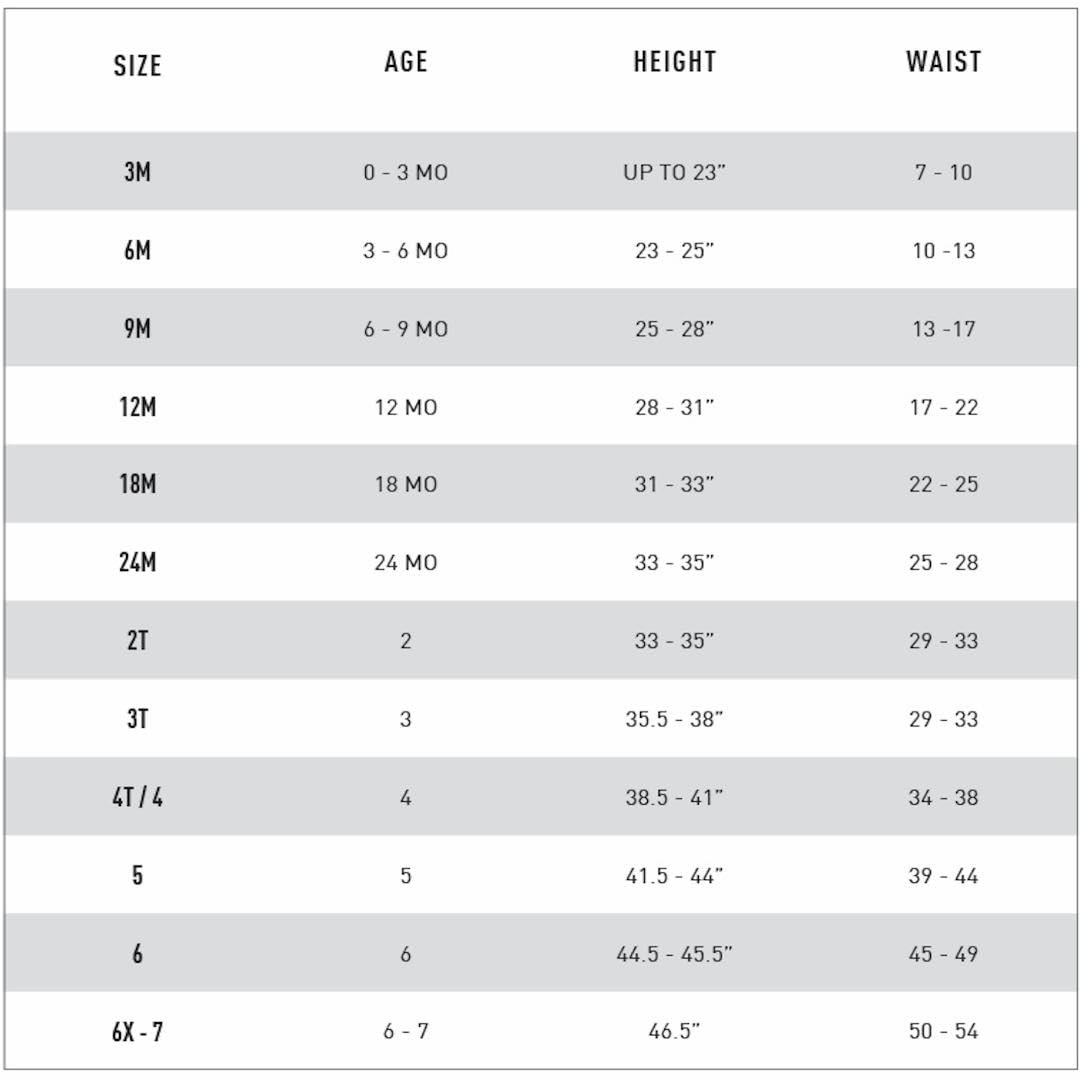Select the 24M size label

point(137,563)
